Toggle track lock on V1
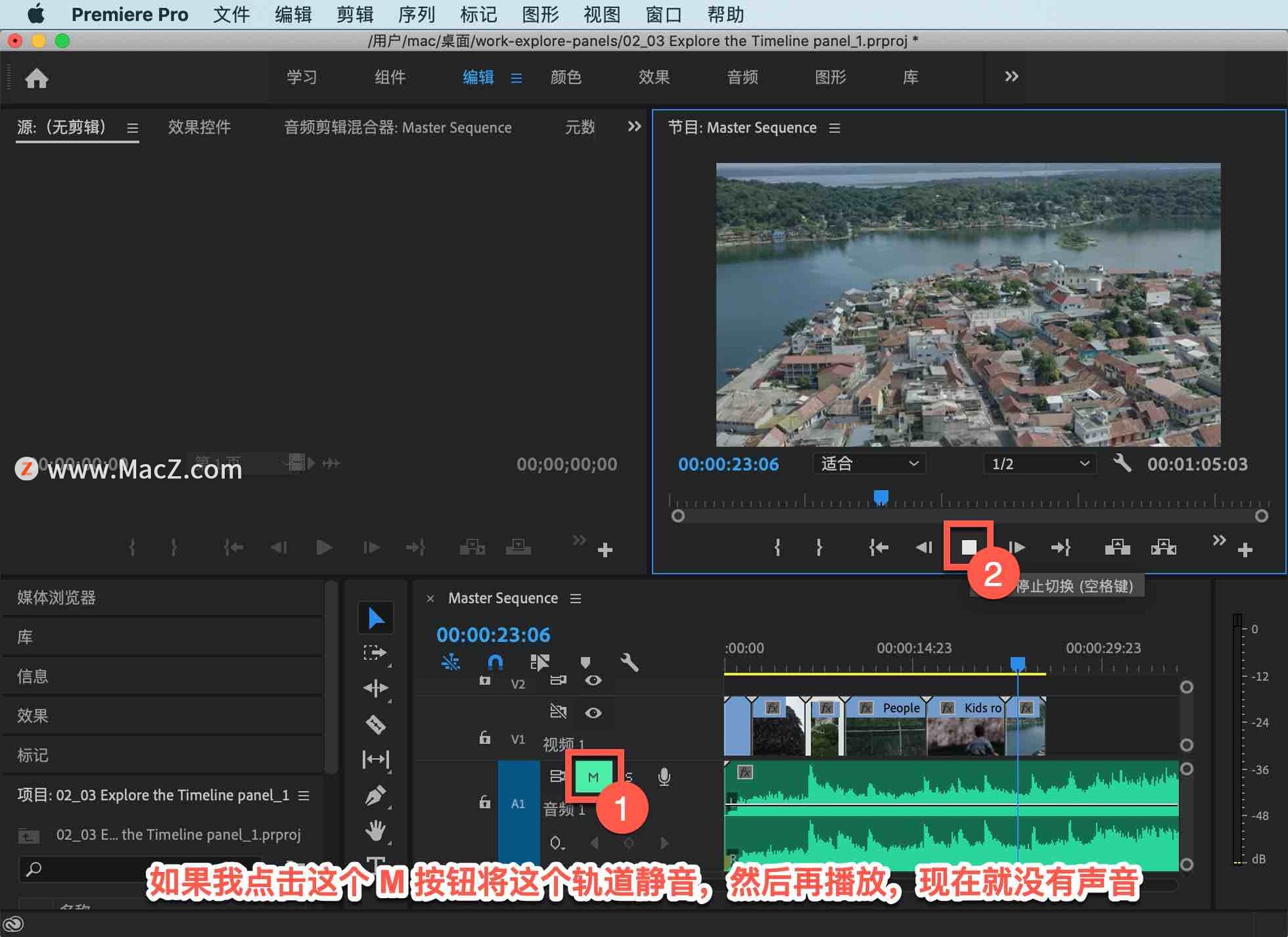 [x=484, y=738]
